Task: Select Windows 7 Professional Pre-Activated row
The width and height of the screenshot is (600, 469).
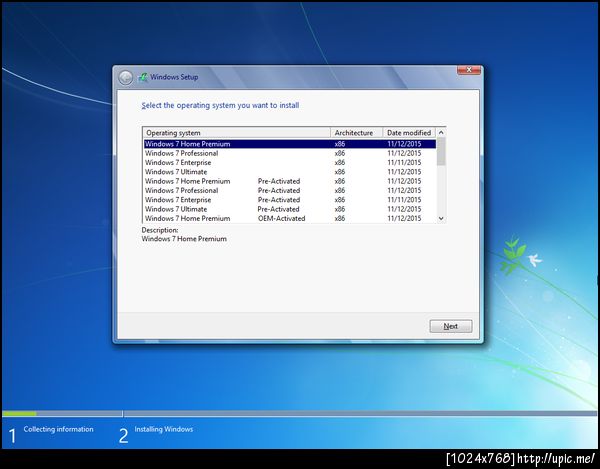Action: (x=290, y=191)
